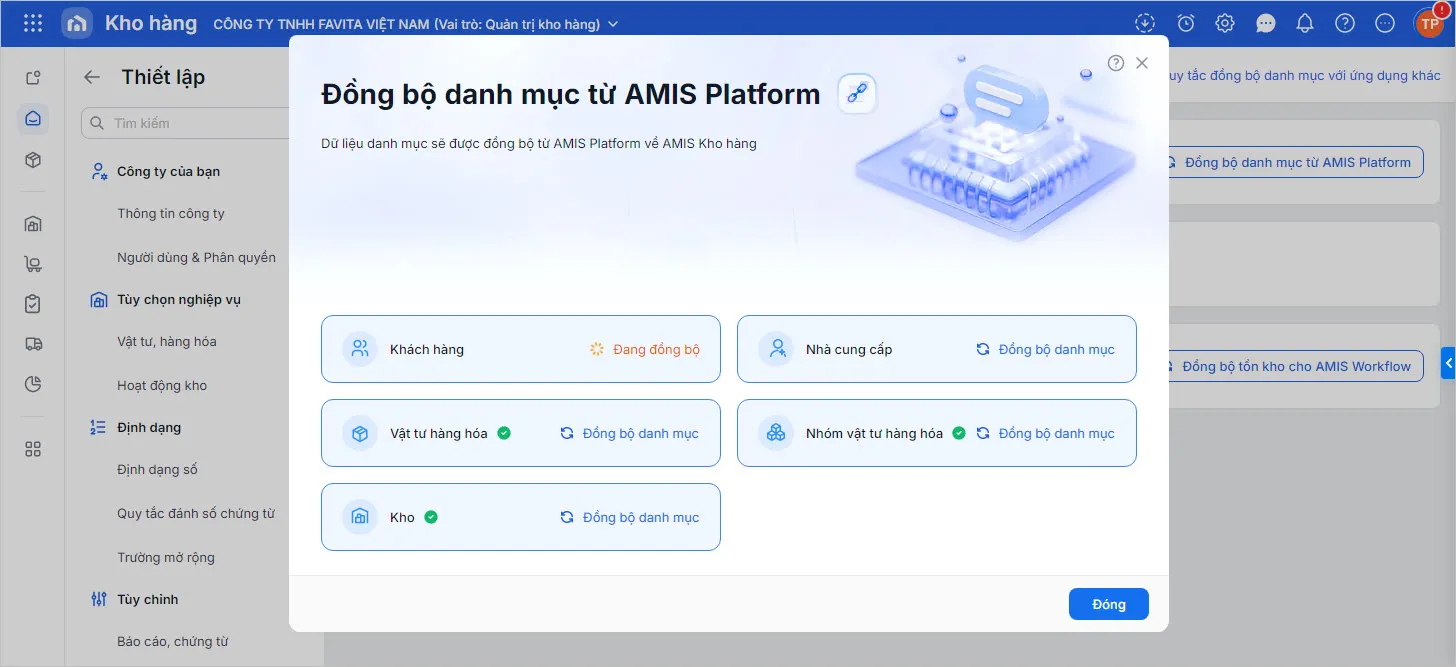1456x667 pixels.
Task: Select Tùy chỉnh section header
Action: click(x=147, y=599)
